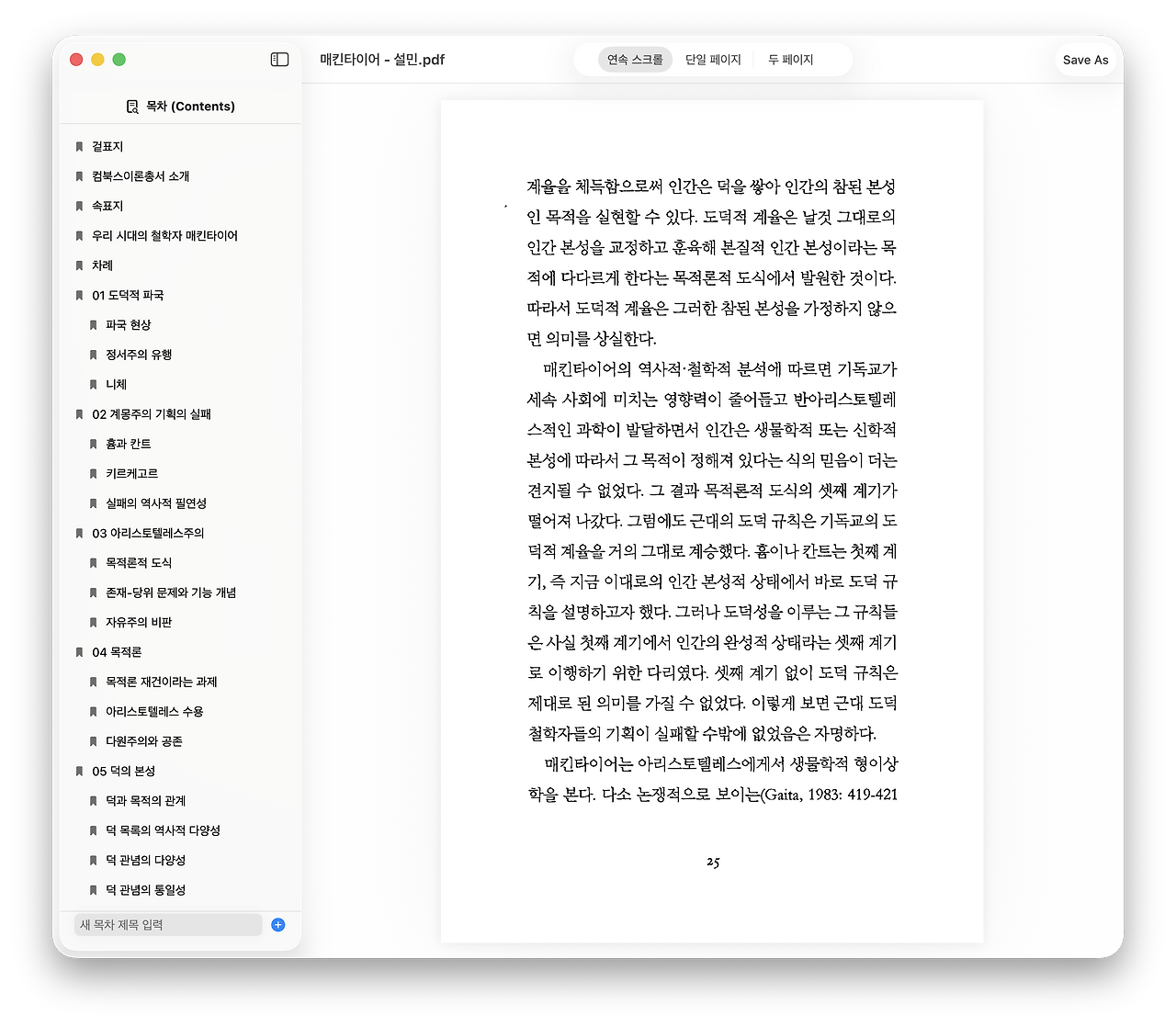Click bookmark icon beside 04 목적론
The image size is (1176, 1027).
(x=79, y=652)
